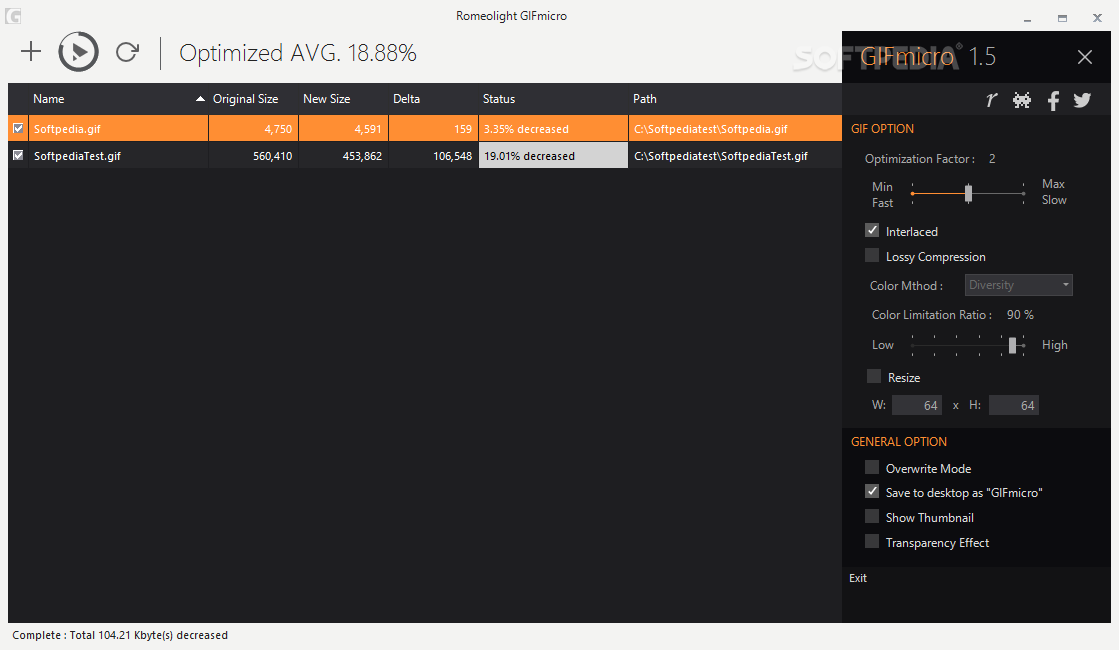Viewport: 1119px width, 650px height.
Task: Click the new size value 453,862
Action: coord(362,156)
